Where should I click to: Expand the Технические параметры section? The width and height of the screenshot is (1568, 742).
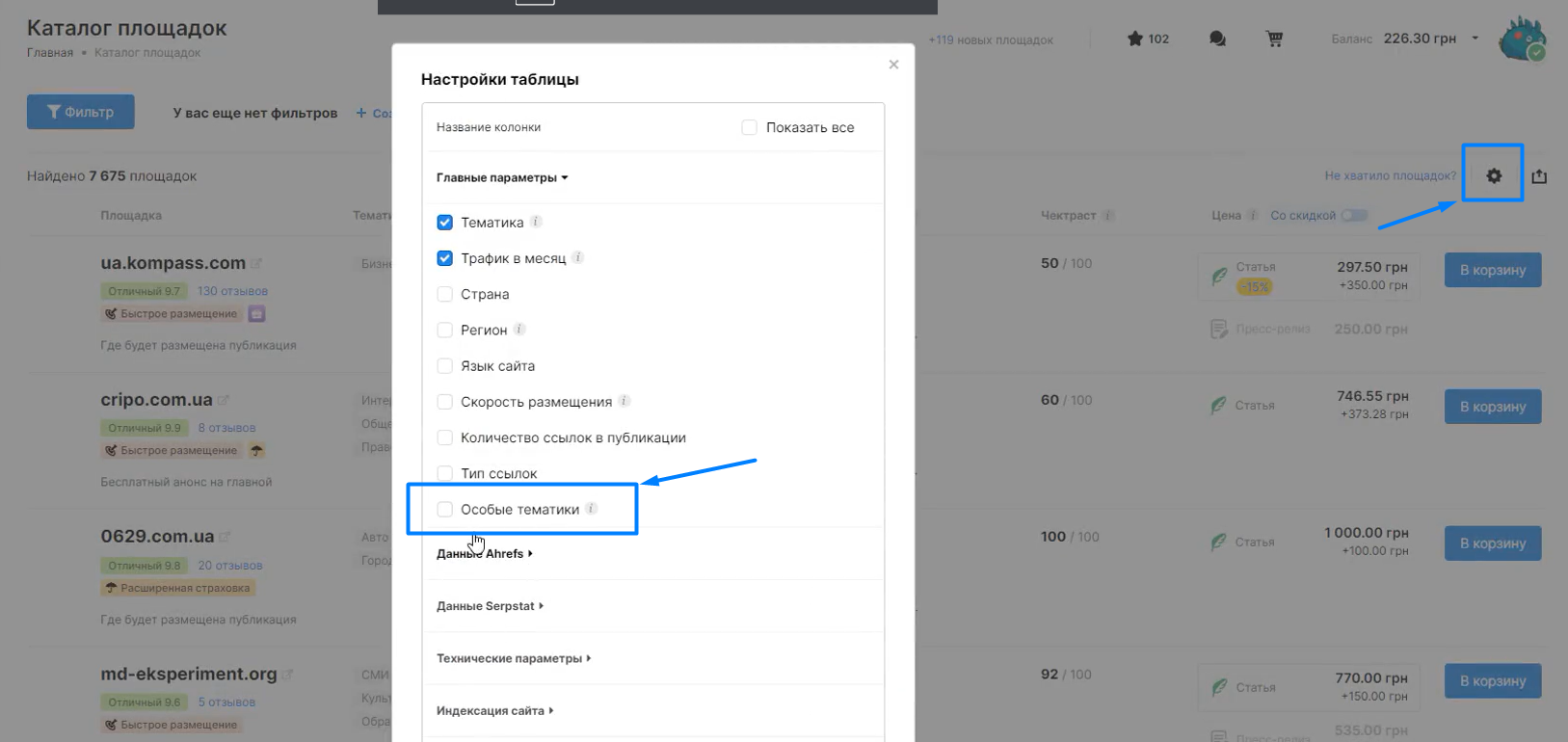coord(513,658)
